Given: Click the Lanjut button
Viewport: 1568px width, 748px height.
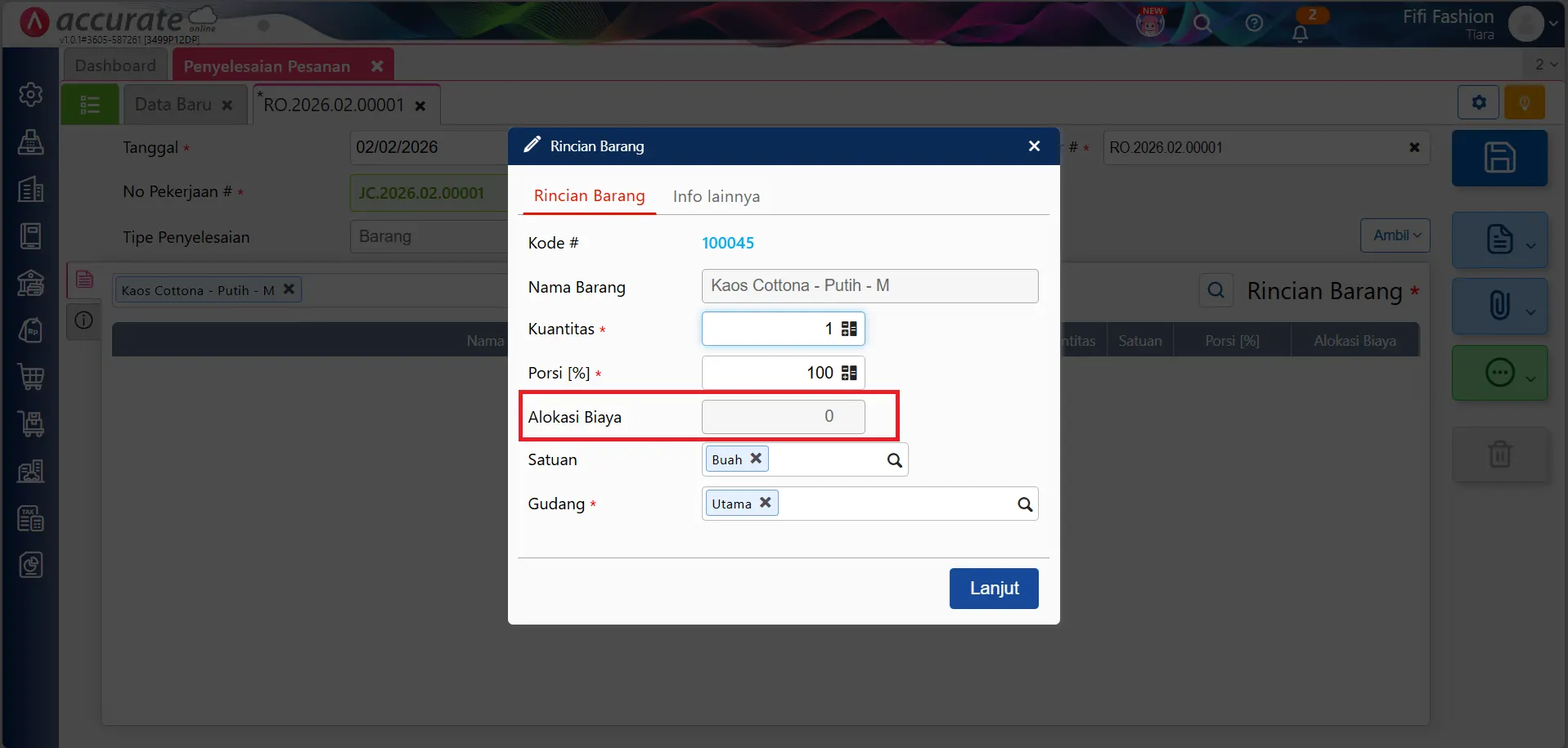Looking at the screenshot, I should 993,588.
